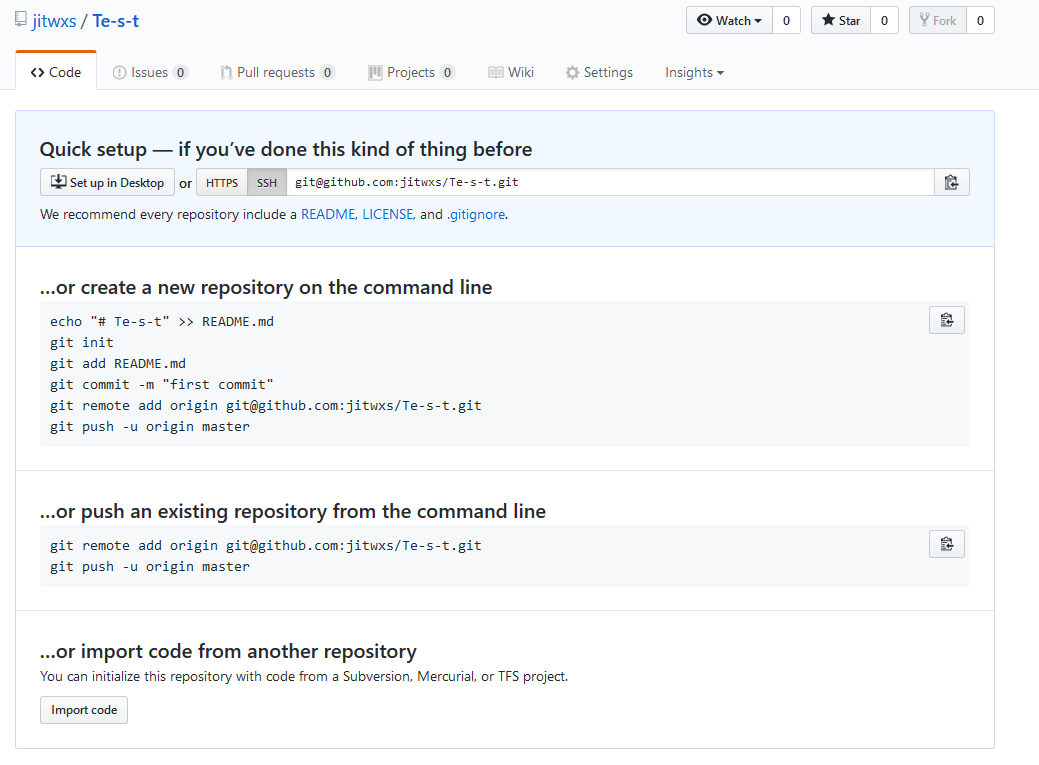Open the .gitignore link
1039x765 pixels.
click(476, 214)
